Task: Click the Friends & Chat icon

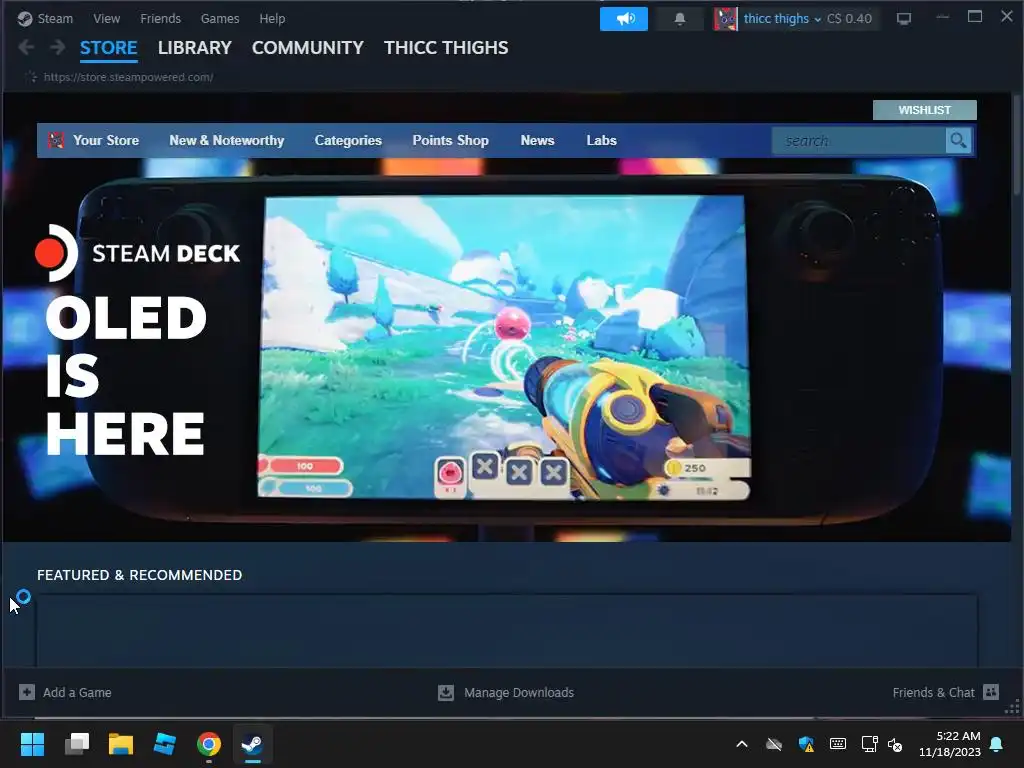Action: coord(991,692)
